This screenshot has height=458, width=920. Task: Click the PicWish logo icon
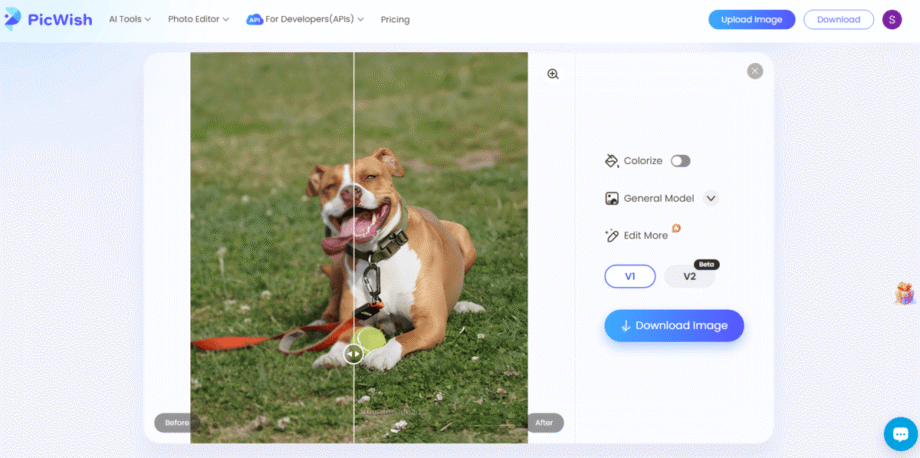[14, 20]
